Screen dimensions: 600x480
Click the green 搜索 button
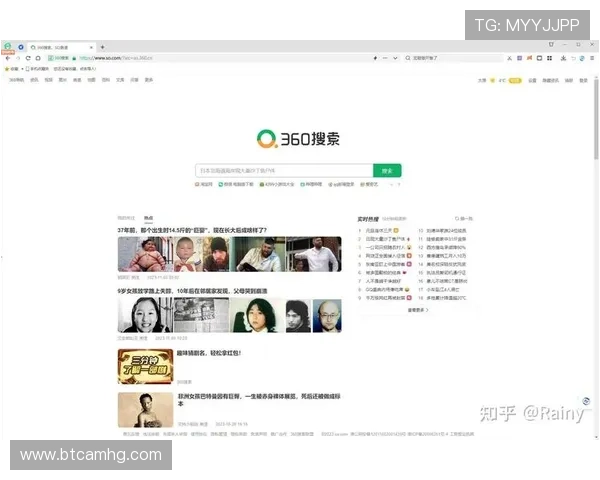387,171
